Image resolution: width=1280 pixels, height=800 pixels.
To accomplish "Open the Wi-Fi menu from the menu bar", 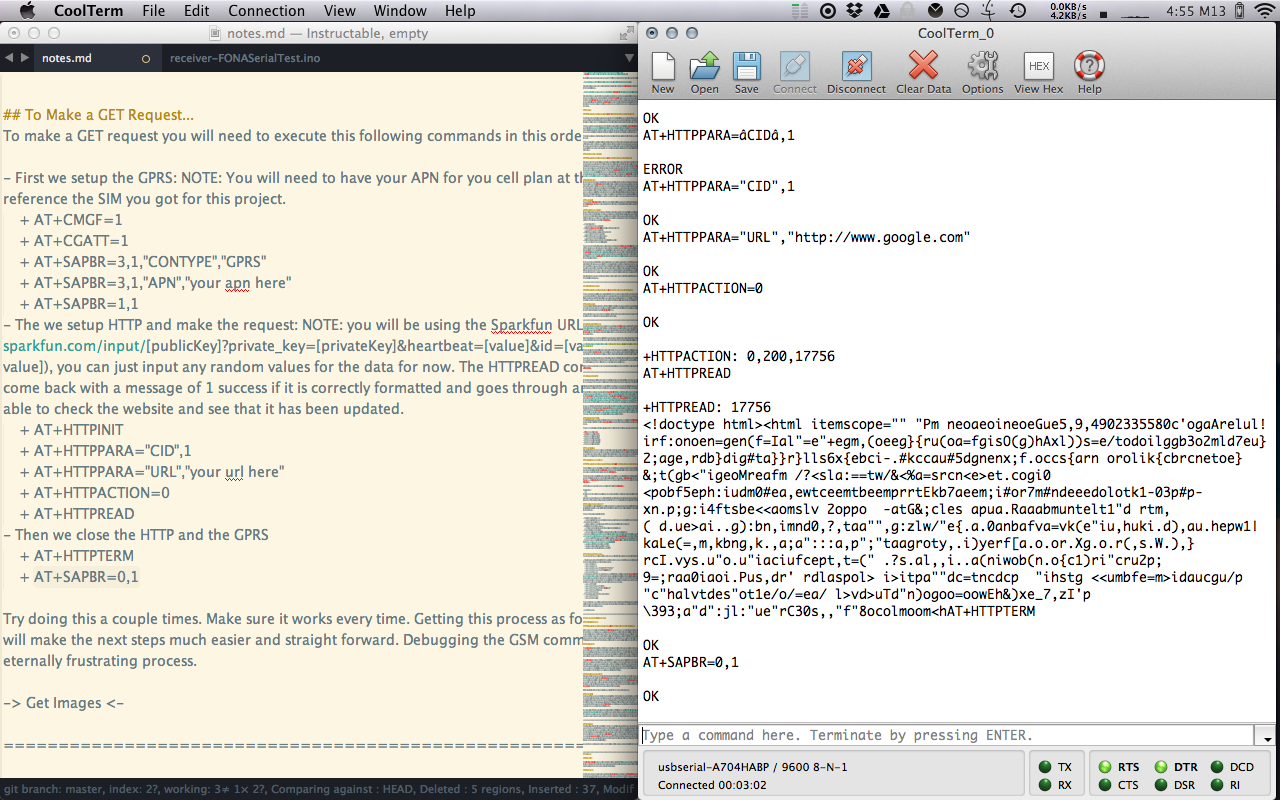I will (x=1264, y=11).
